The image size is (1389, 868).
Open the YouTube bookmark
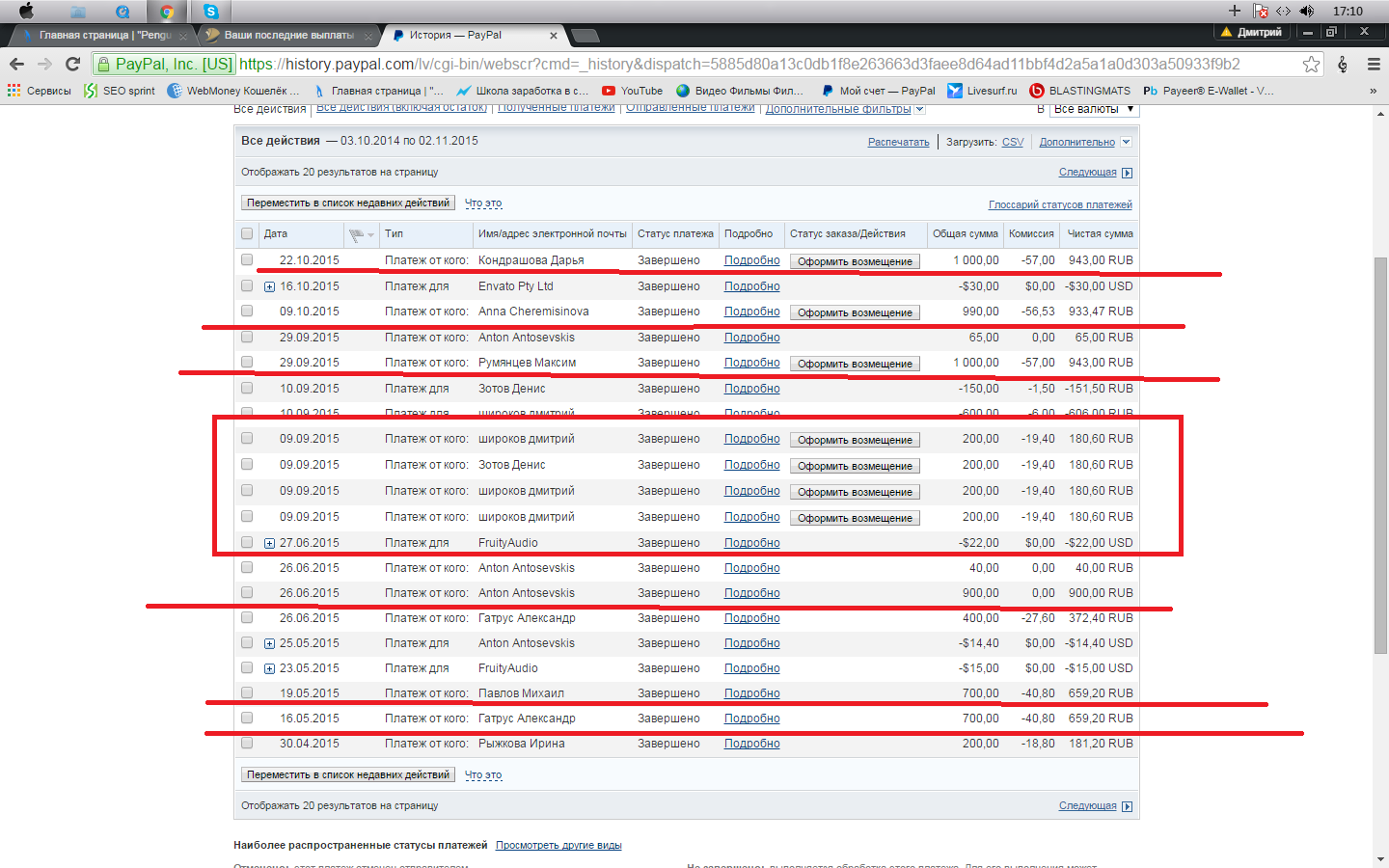[632, 91]
